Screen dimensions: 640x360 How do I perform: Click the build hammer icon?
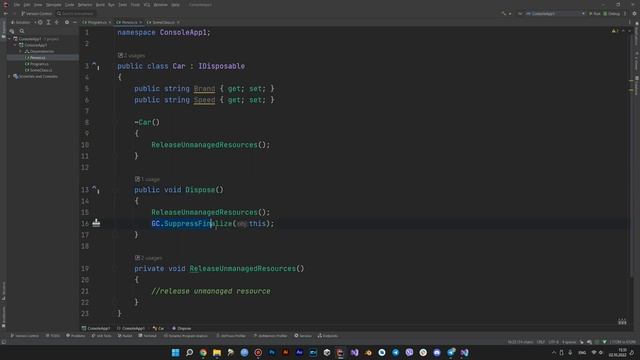click(503, 13)
